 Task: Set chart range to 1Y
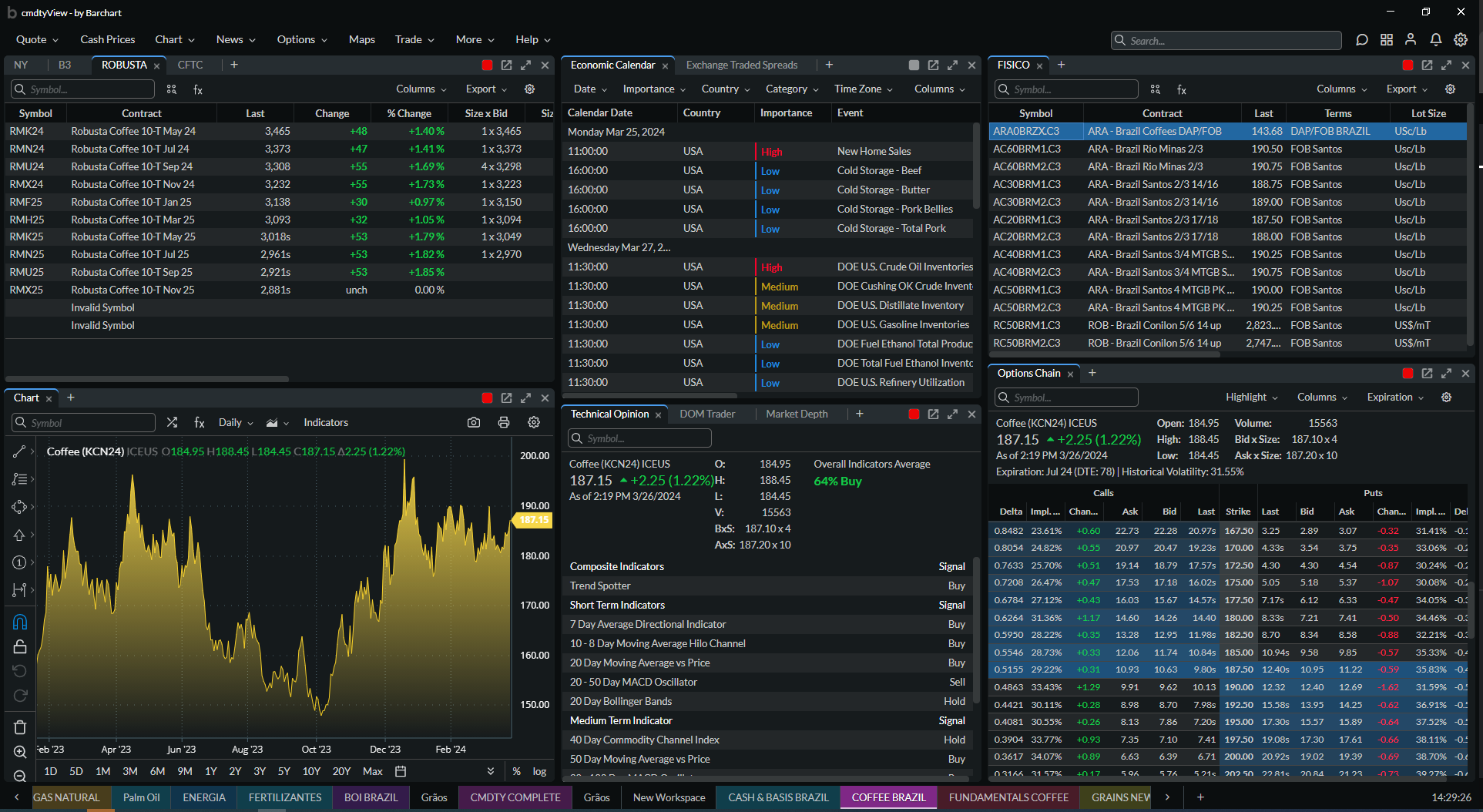click(x=211, y=771)
